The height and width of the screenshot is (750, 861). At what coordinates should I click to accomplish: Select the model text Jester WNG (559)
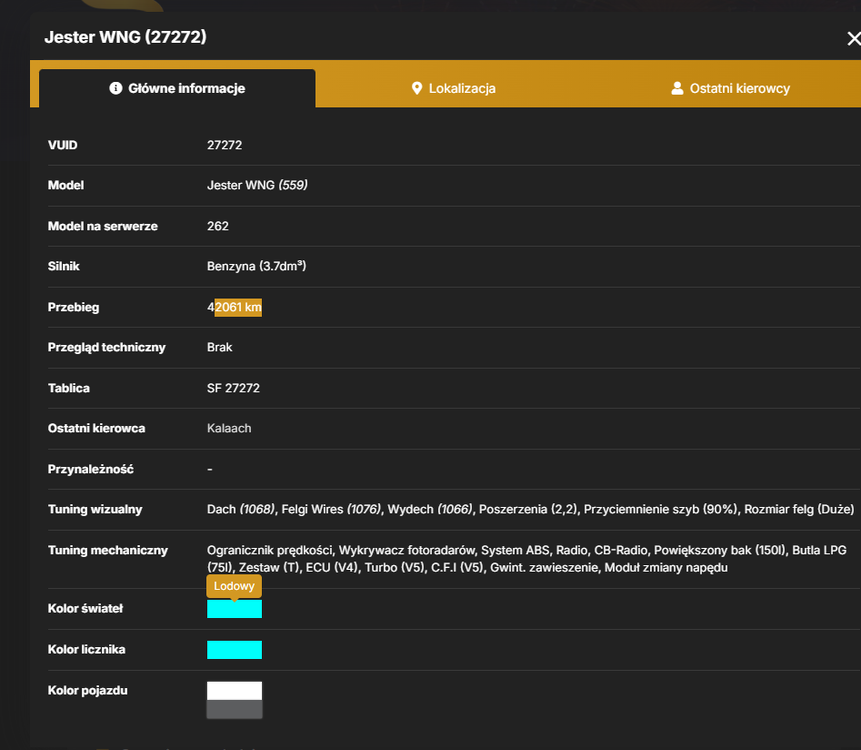(x=257, y=185)
